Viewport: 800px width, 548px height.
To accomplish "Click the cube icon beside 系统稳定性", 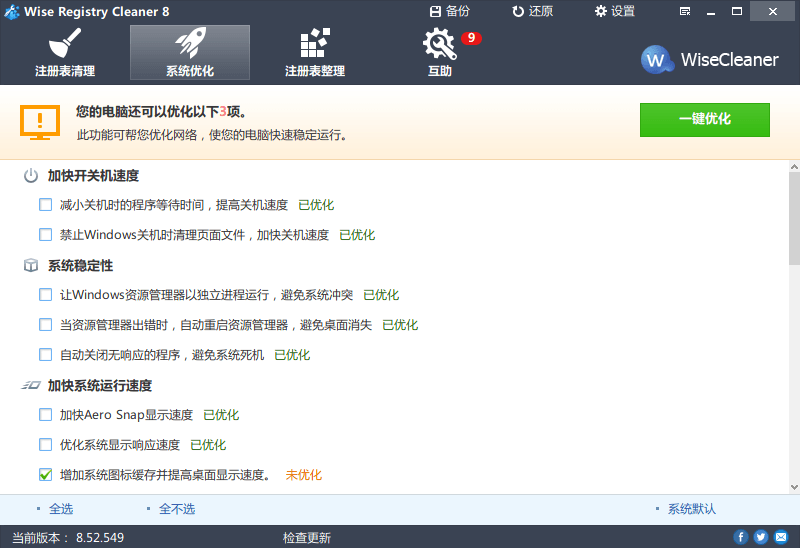I will pos(31,265).
